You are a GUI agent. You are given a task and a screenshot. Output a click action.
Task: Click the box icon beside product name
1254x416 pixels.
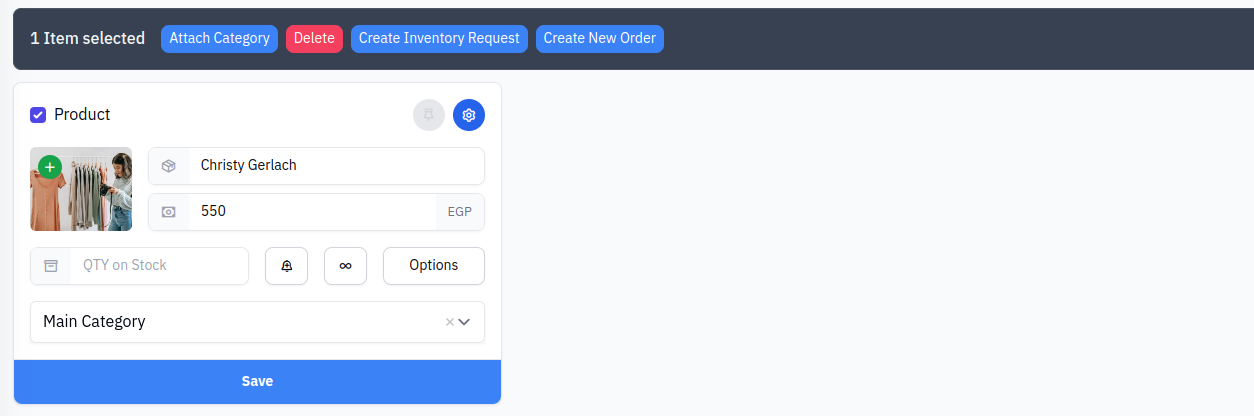(169, 166)
